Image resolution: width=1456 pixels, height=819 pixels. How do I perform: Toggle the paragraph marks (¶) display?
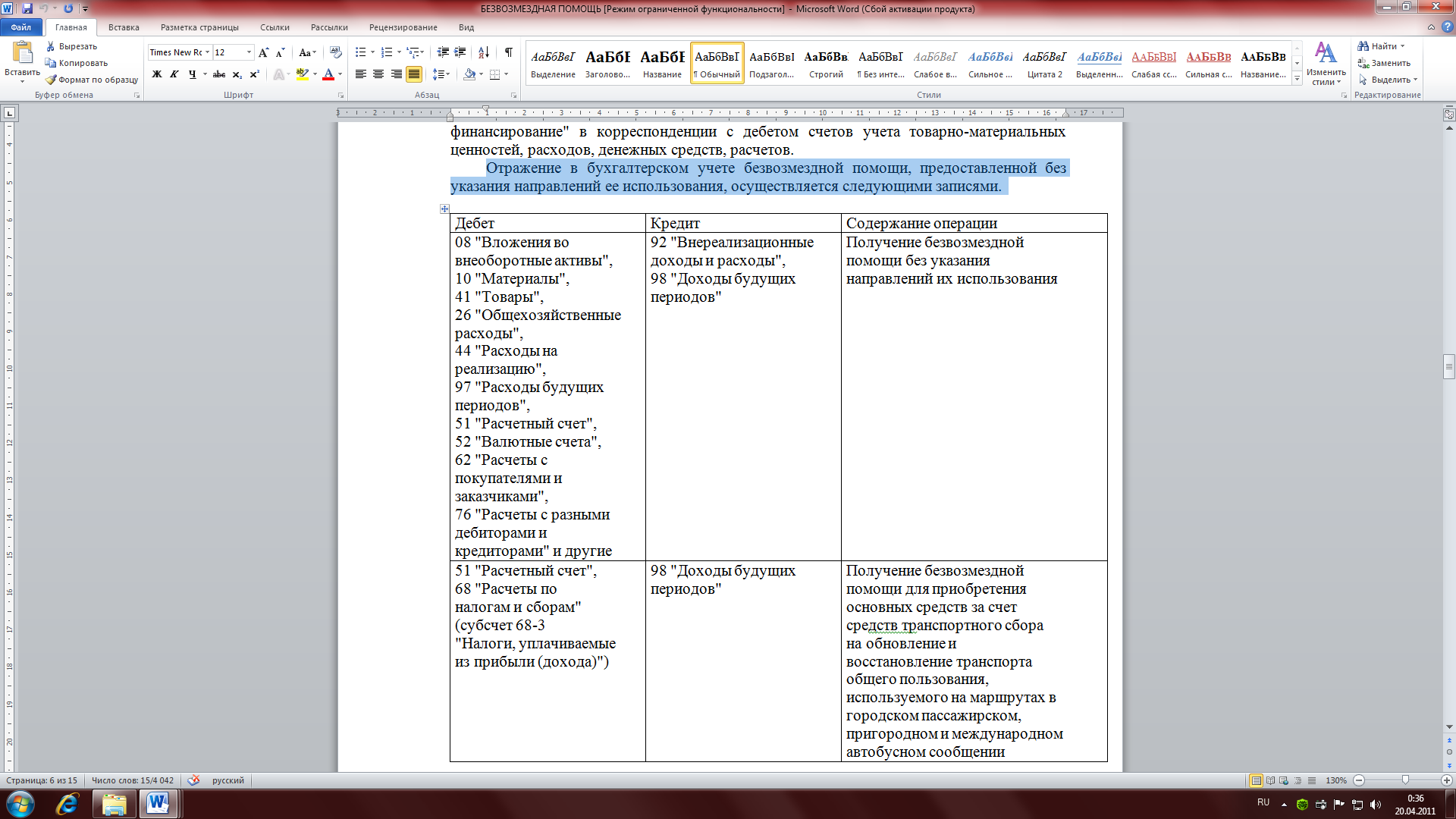click(508, 52)
